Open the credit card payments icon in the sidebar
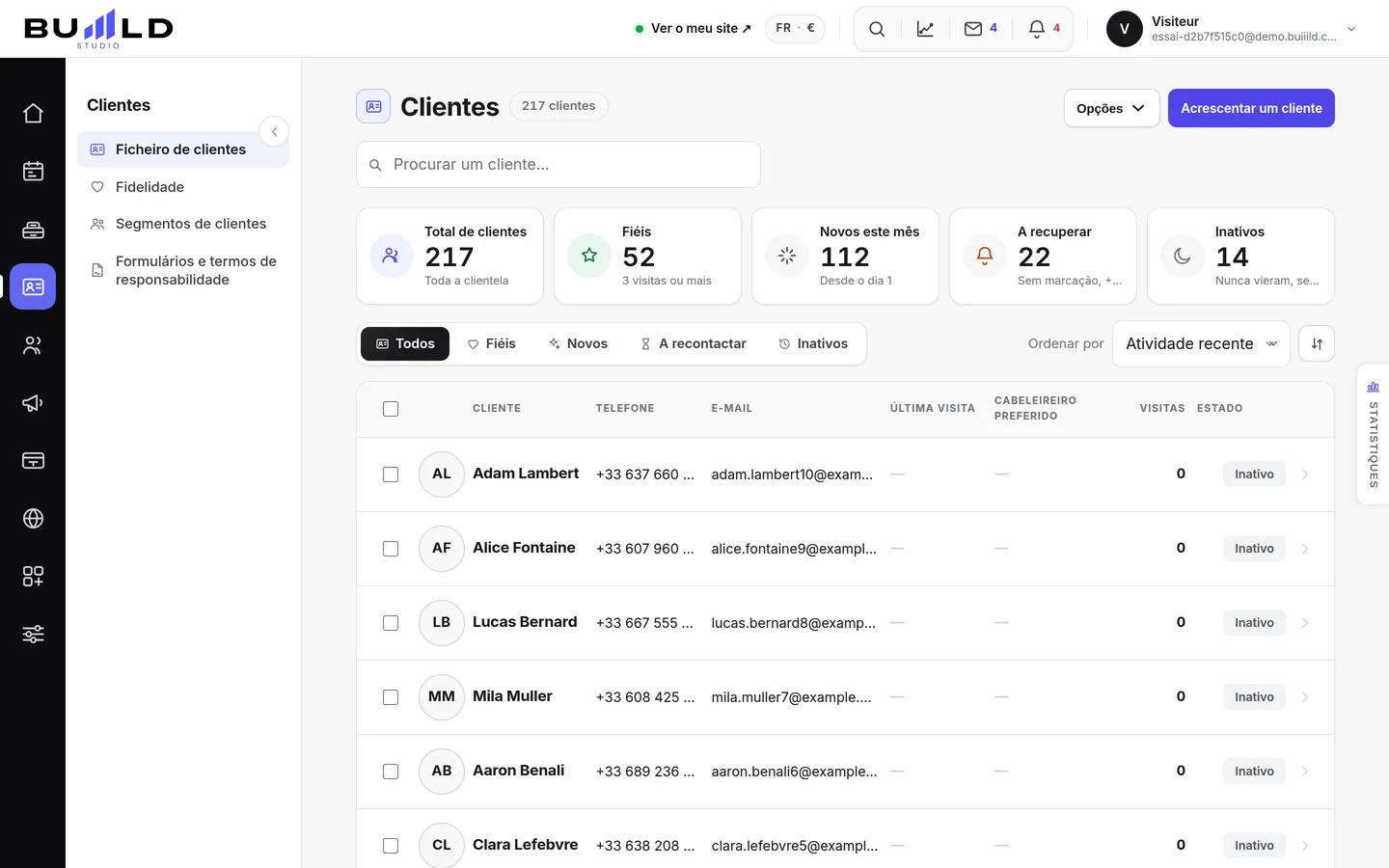 pyautogui.click(x=33, y=460)
